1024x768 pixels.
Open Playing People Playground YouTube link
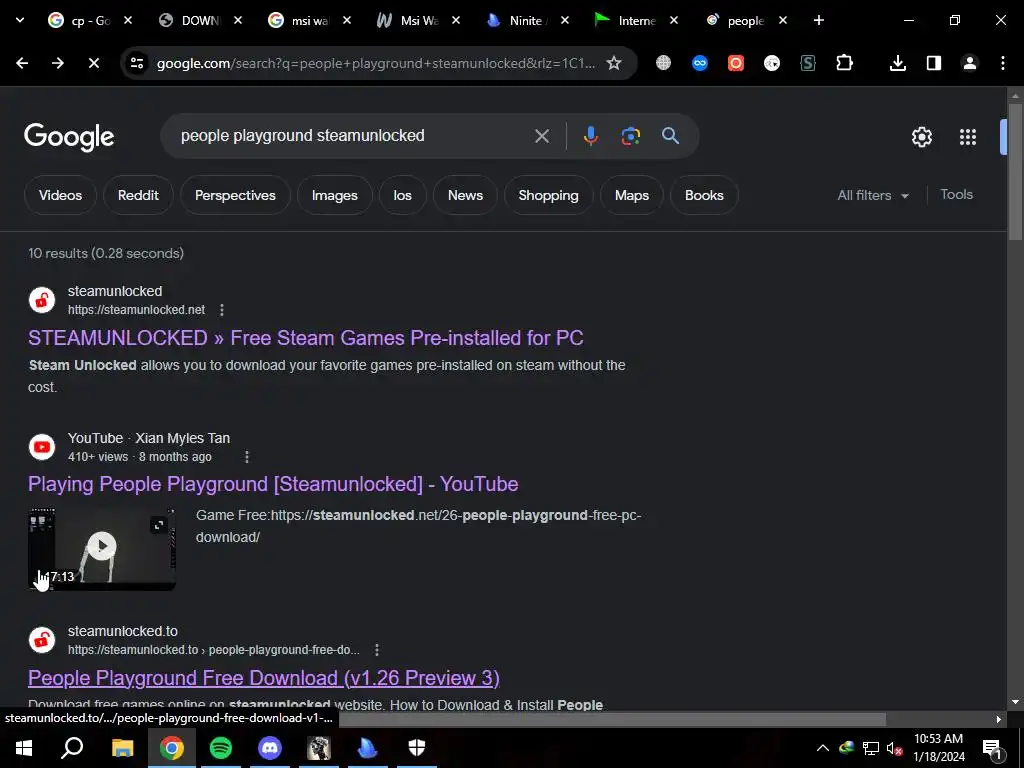coord(273,484)
